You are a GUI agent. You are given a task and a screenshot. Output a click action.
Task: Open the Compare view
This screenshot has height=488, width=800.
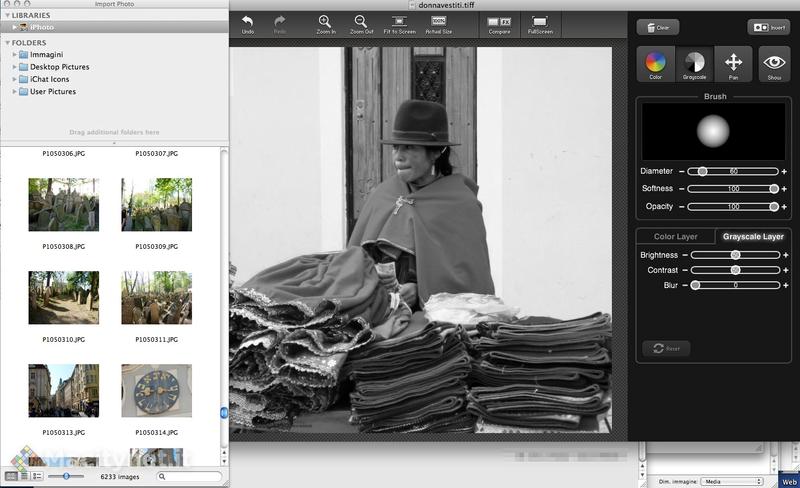click(x=499, y=21)
